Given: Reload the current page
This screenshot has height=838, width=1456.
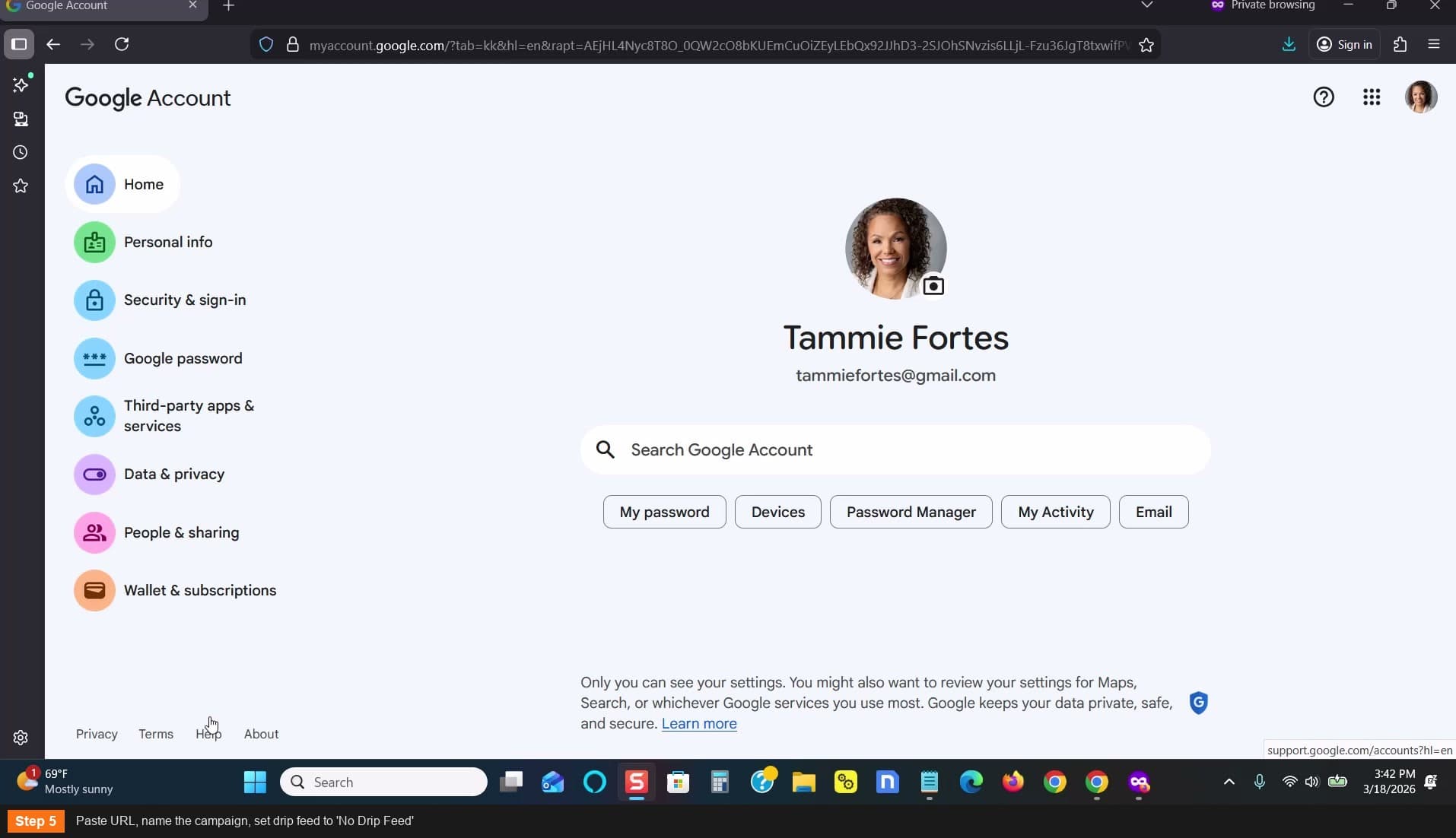Looking at the screenshot, I should 122,44.
